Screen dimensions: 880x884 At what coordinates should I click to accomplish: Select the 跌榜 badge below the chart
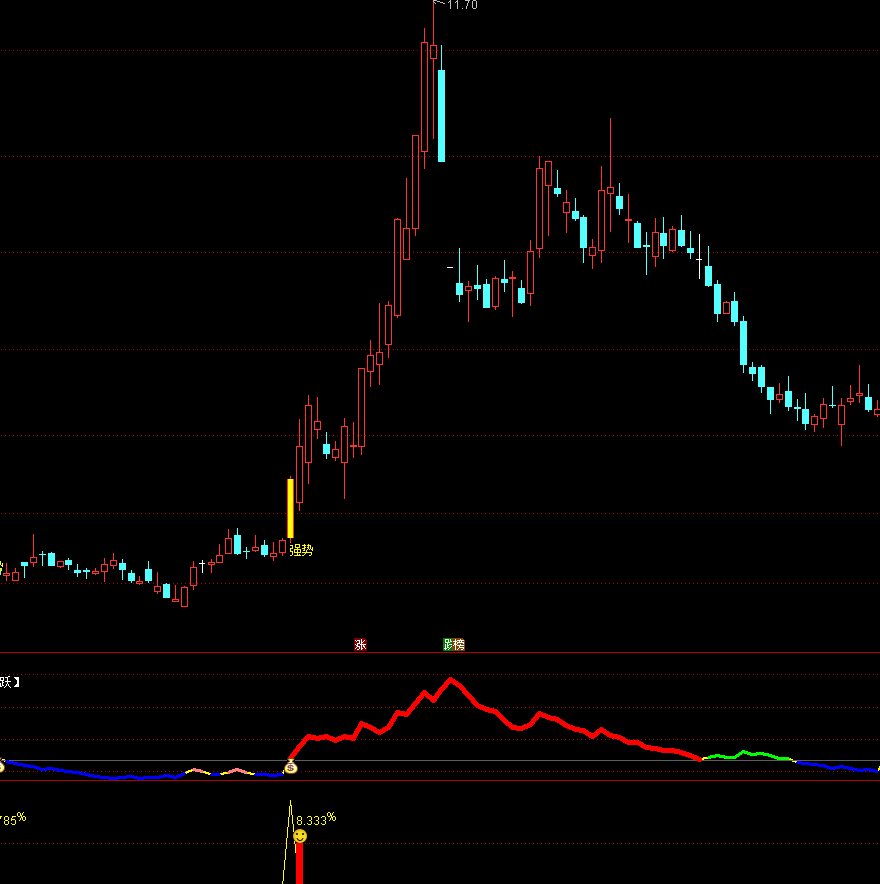coord(452,644)
